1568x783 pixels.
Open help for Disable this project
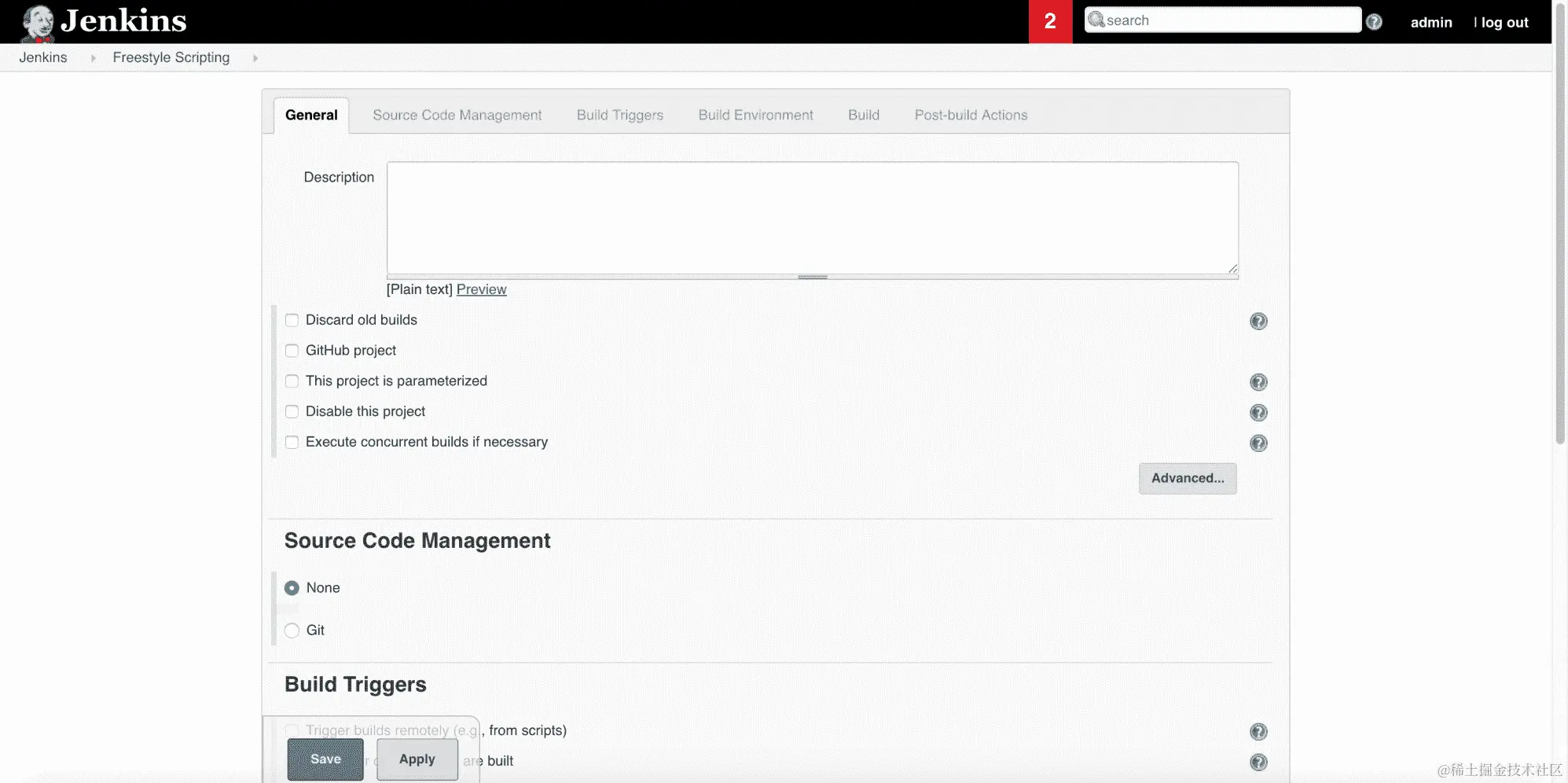[1258, 413]
